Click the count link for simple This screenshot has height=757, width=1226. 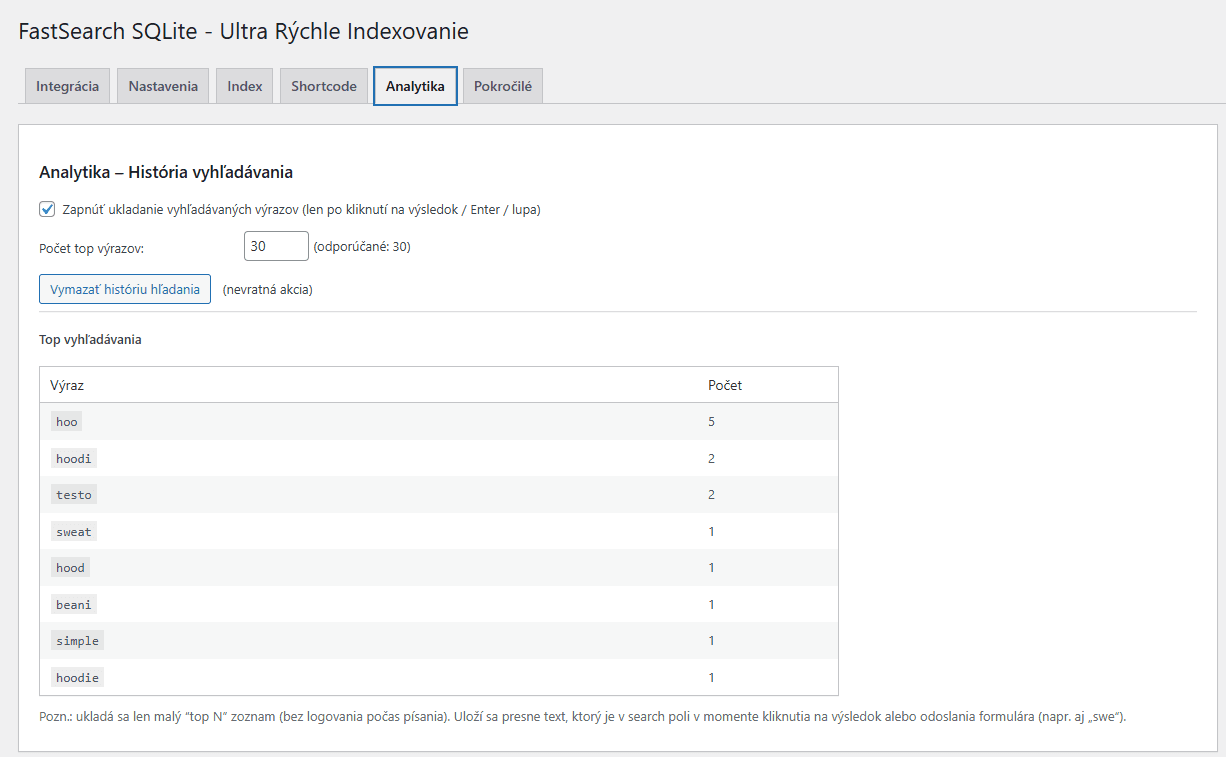click(711, 640)
